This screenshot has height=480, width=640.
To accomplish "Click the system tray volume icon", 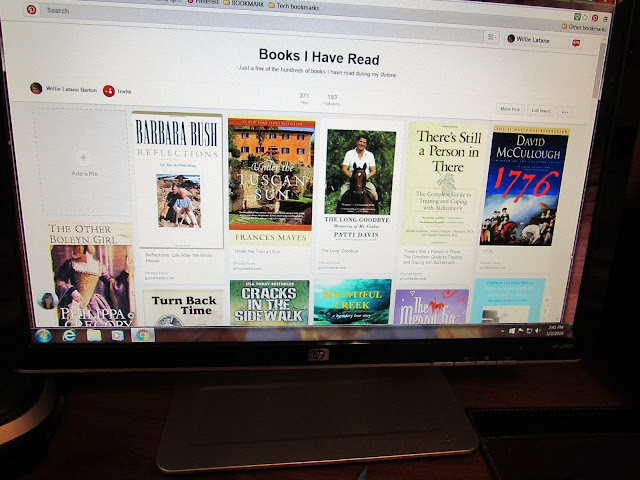I will [x=538, y=330].
